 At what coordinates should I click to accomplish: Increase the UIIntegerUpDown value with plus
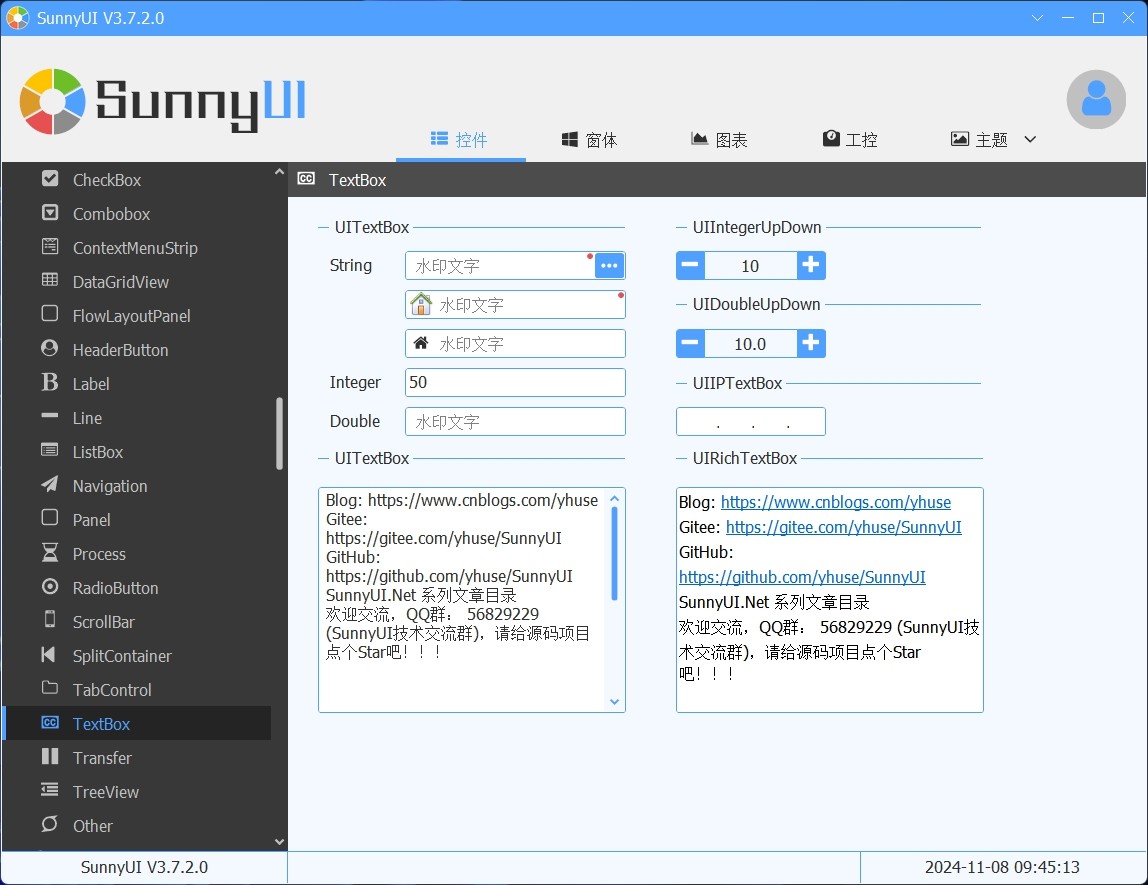click(x=811, y=265)
